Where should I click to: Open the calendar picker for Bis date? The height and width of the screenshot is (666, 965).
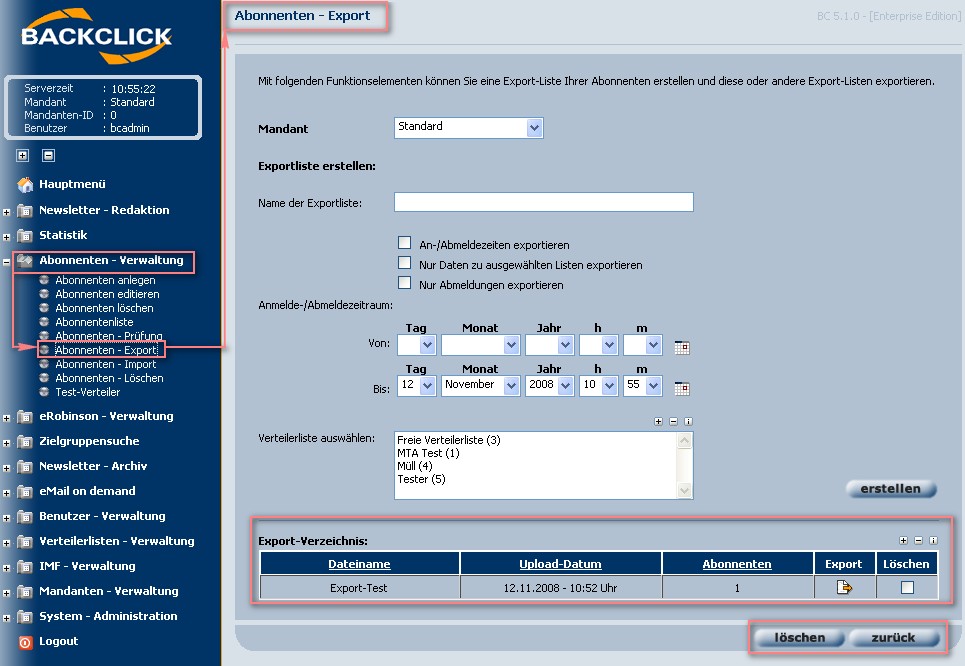click(x=682, y=388)
